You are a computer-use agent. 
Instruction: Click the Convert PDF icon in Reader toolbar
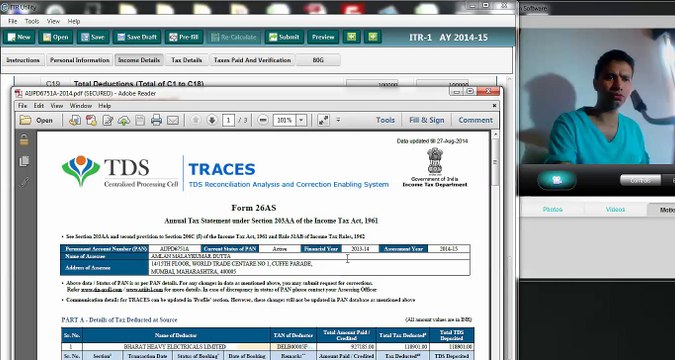point(91,120)
